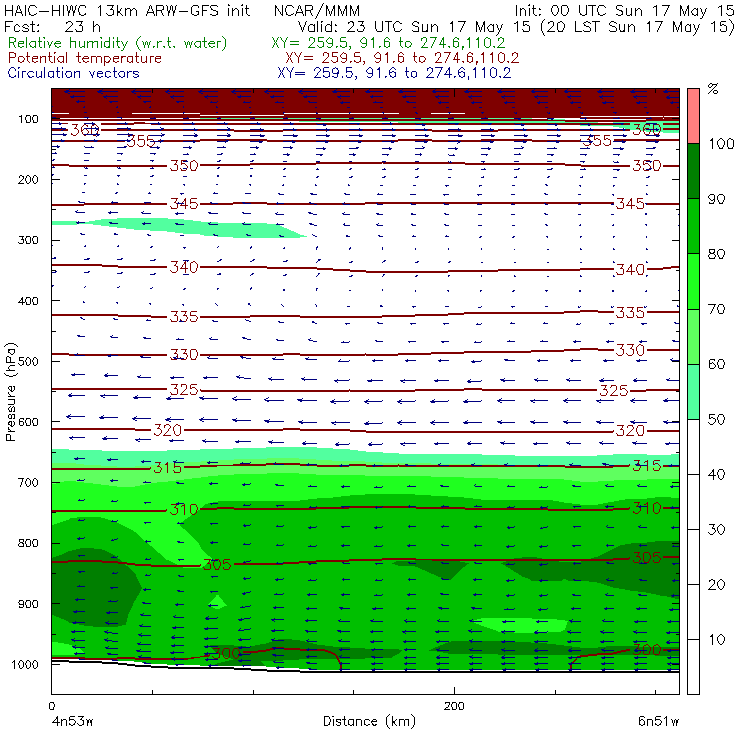The width and height of the screenshot is (740, 740).
Task: Click the 1000 hPa pressure tick label
Action: 24,664
